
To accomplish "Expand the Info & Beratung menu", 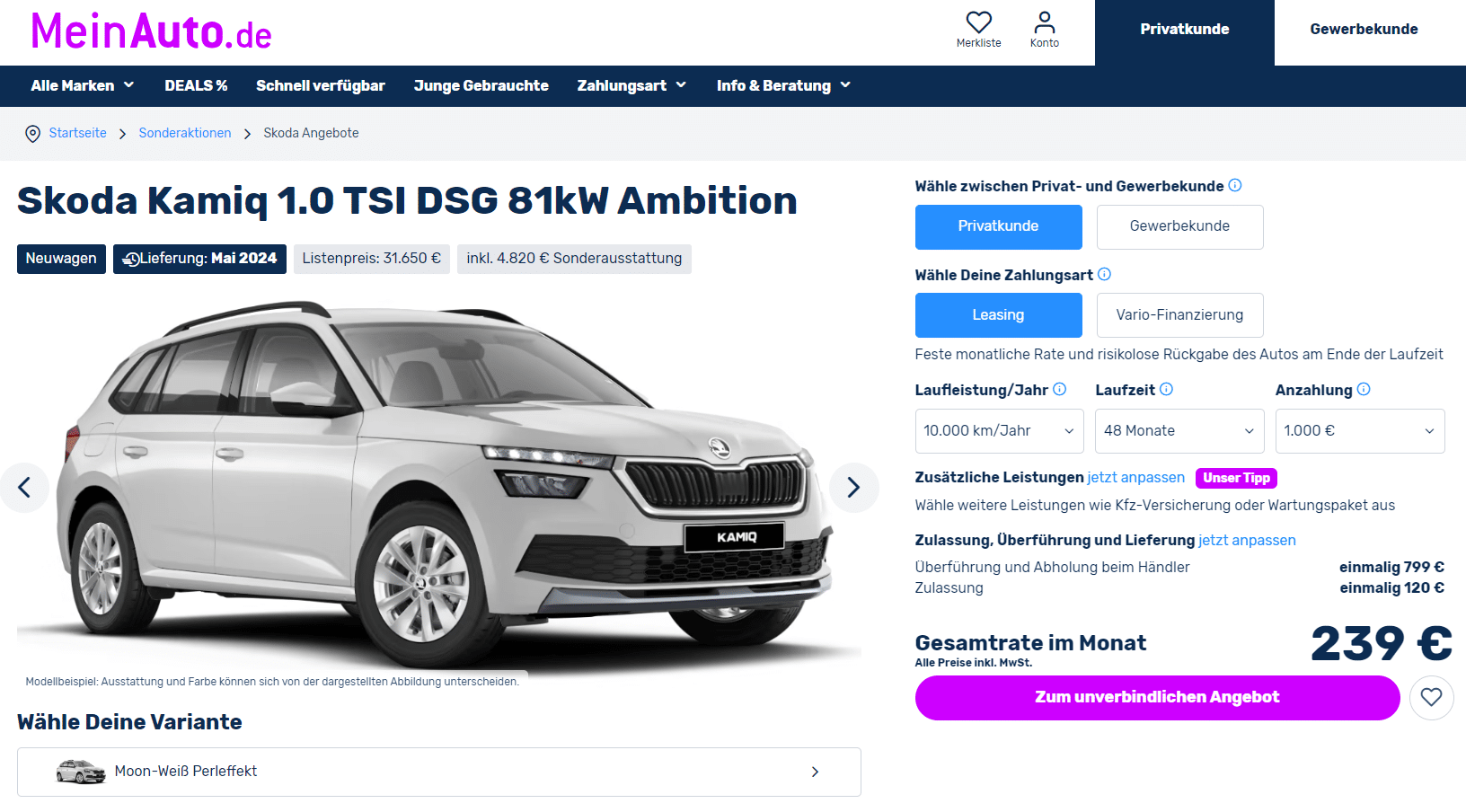I will [783, 86].
